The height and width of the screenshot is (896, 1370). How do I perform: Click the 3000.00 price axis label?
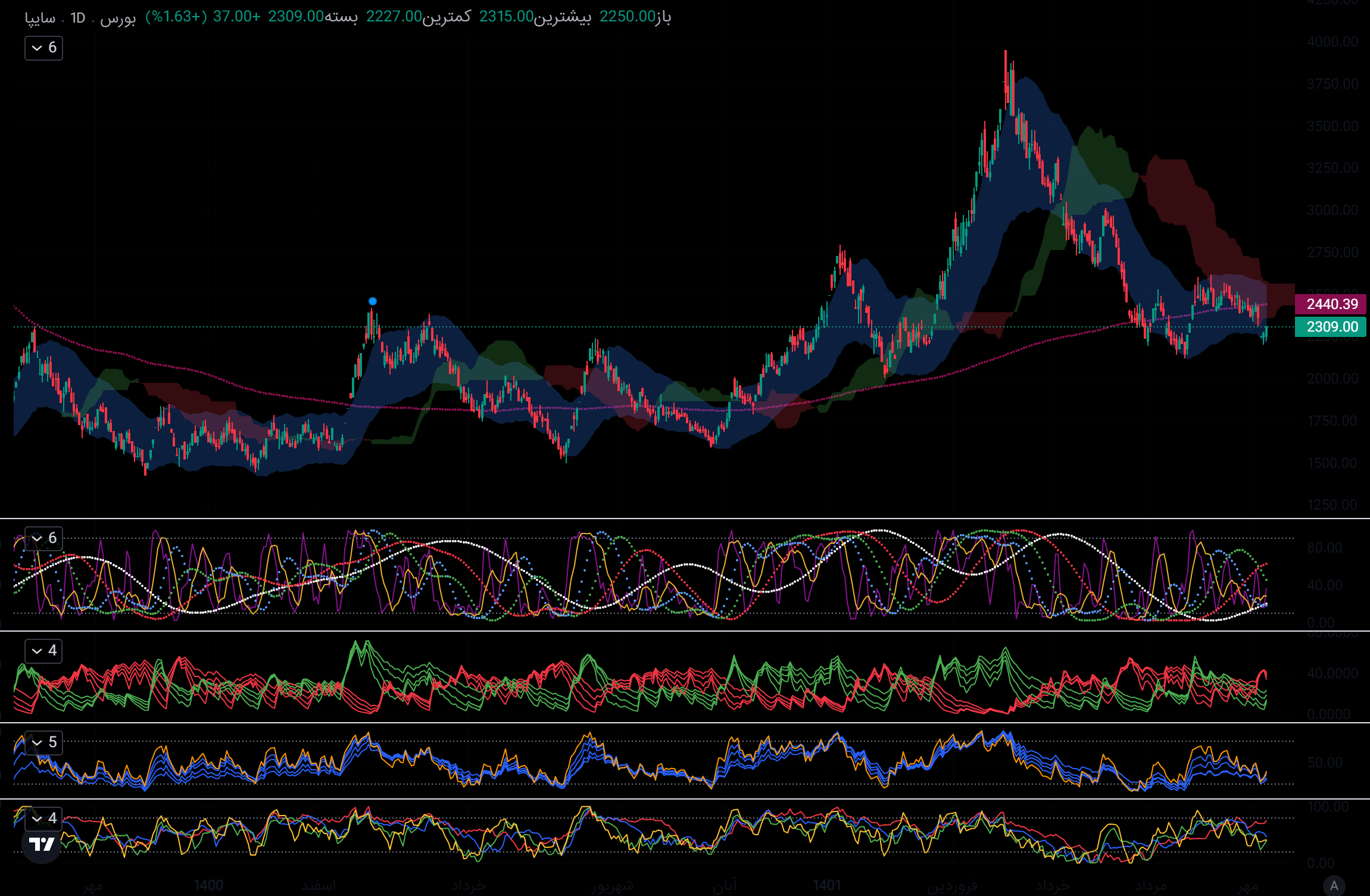coord(1332,210)
